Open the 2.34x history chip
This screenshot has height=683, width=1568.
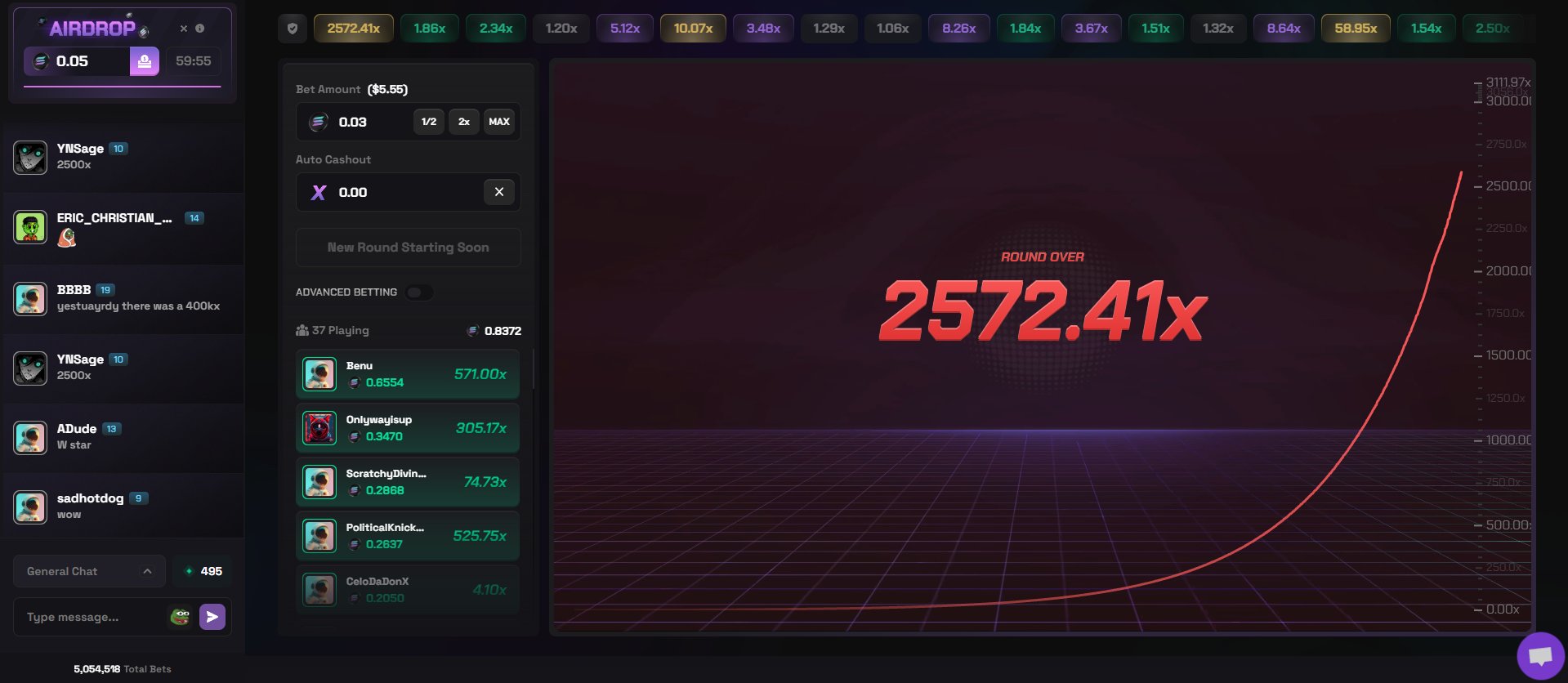pyautogui.click(x=496, y=29)
